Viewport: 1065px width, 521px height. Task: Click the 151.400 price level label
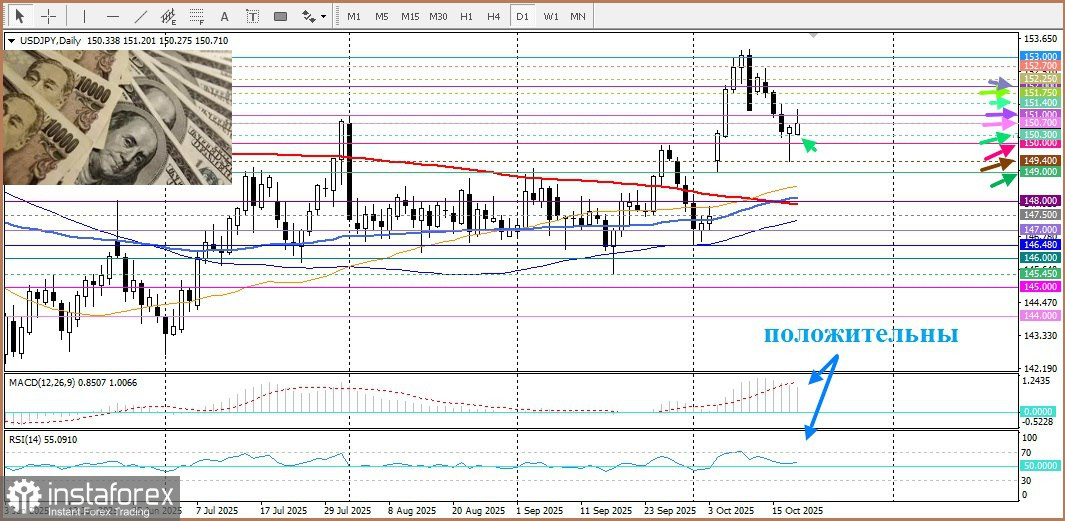pos(1040,103)
